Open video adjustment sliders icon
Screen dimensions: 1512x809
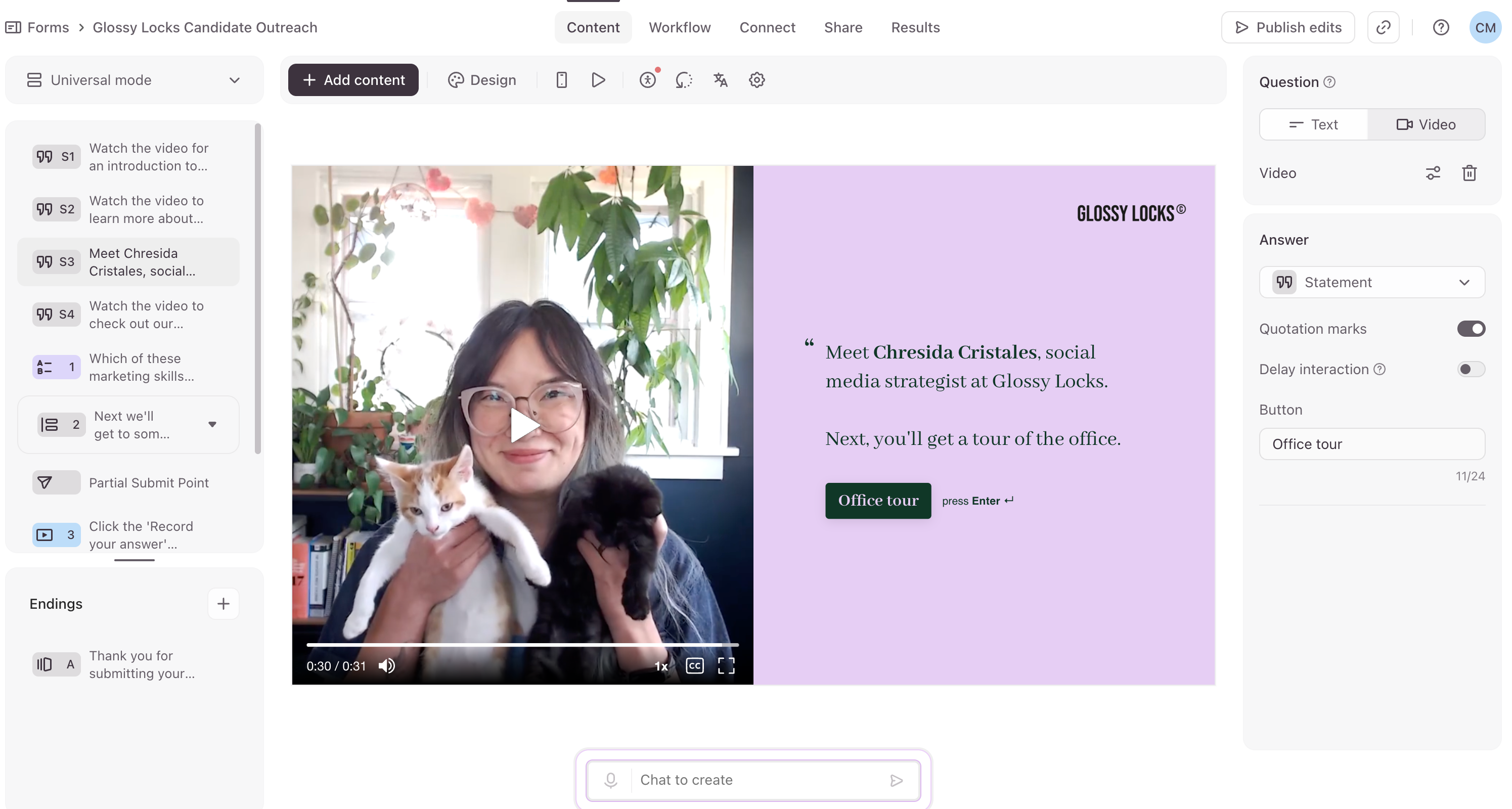click(1433, 173)
